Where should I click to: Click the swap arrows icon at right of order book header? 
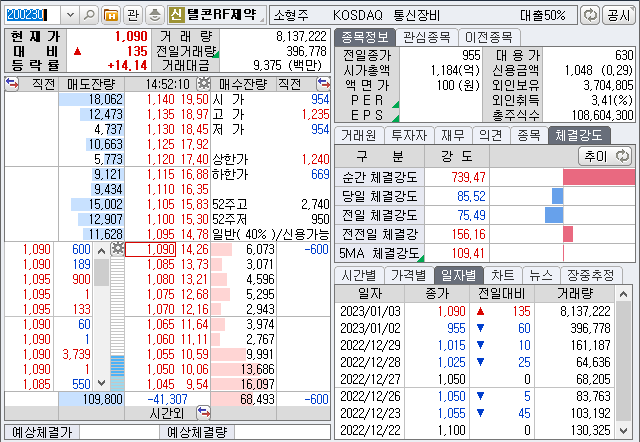(x=324, y=84)
